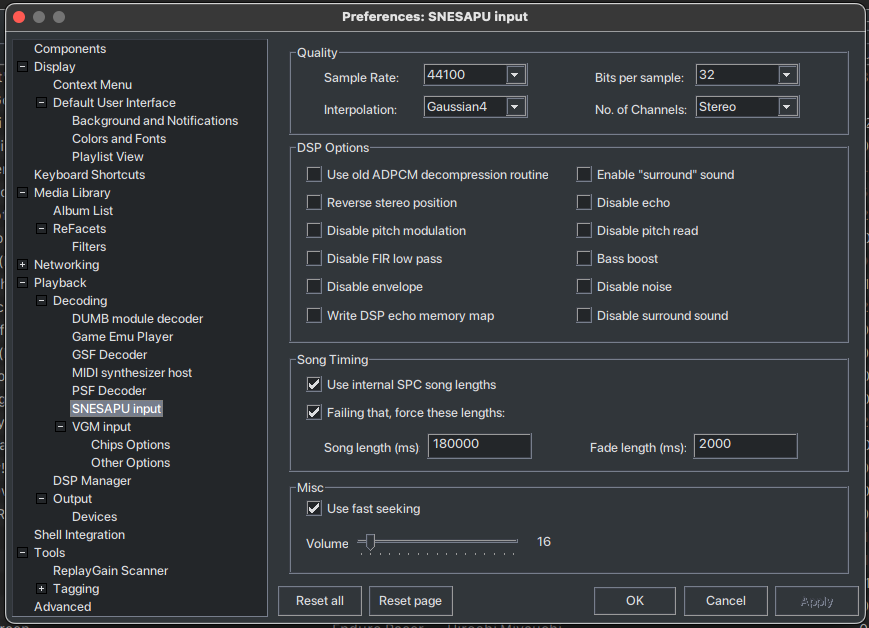
Task: Select Devices under Output
Action: click(x=95, y=517)
